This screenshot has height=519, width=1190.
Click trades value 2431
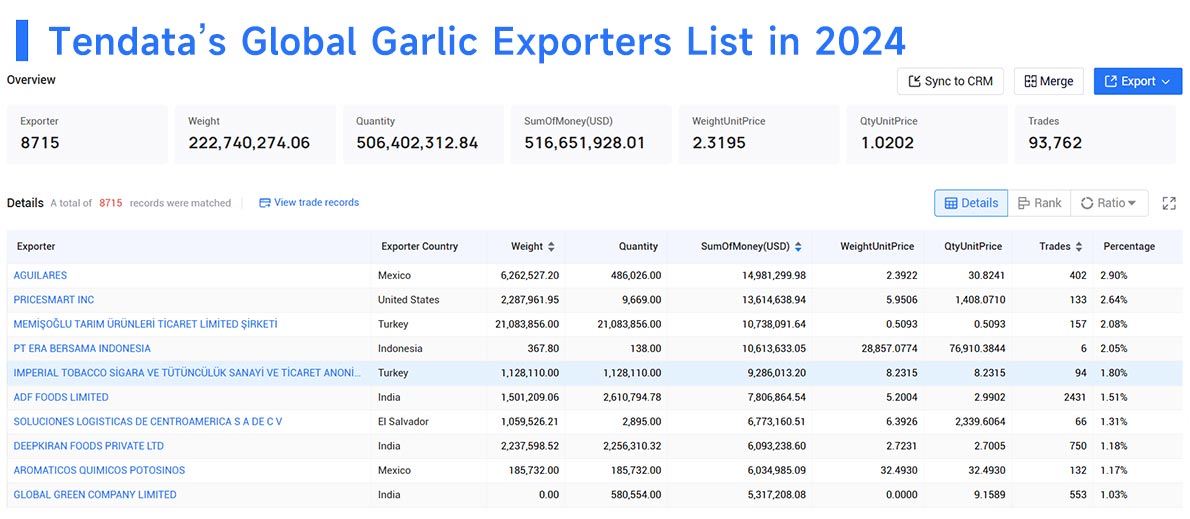click(1074, 397)
